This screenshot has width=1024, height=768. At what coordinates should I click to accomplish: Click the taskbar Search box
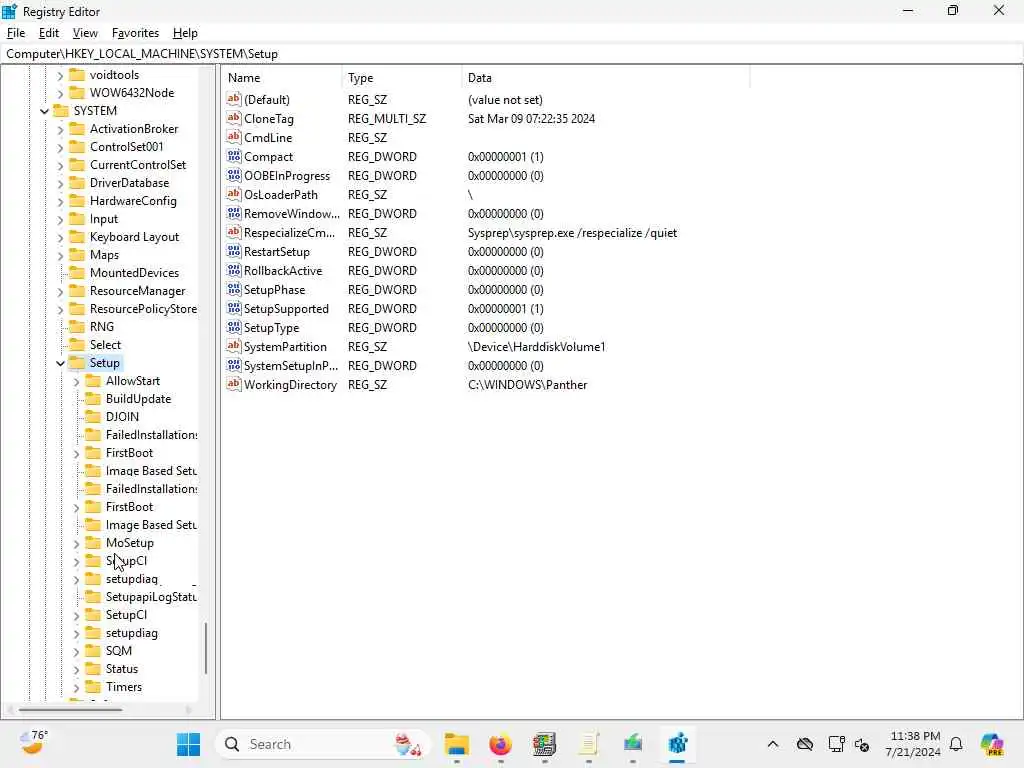tap(323, 744)
